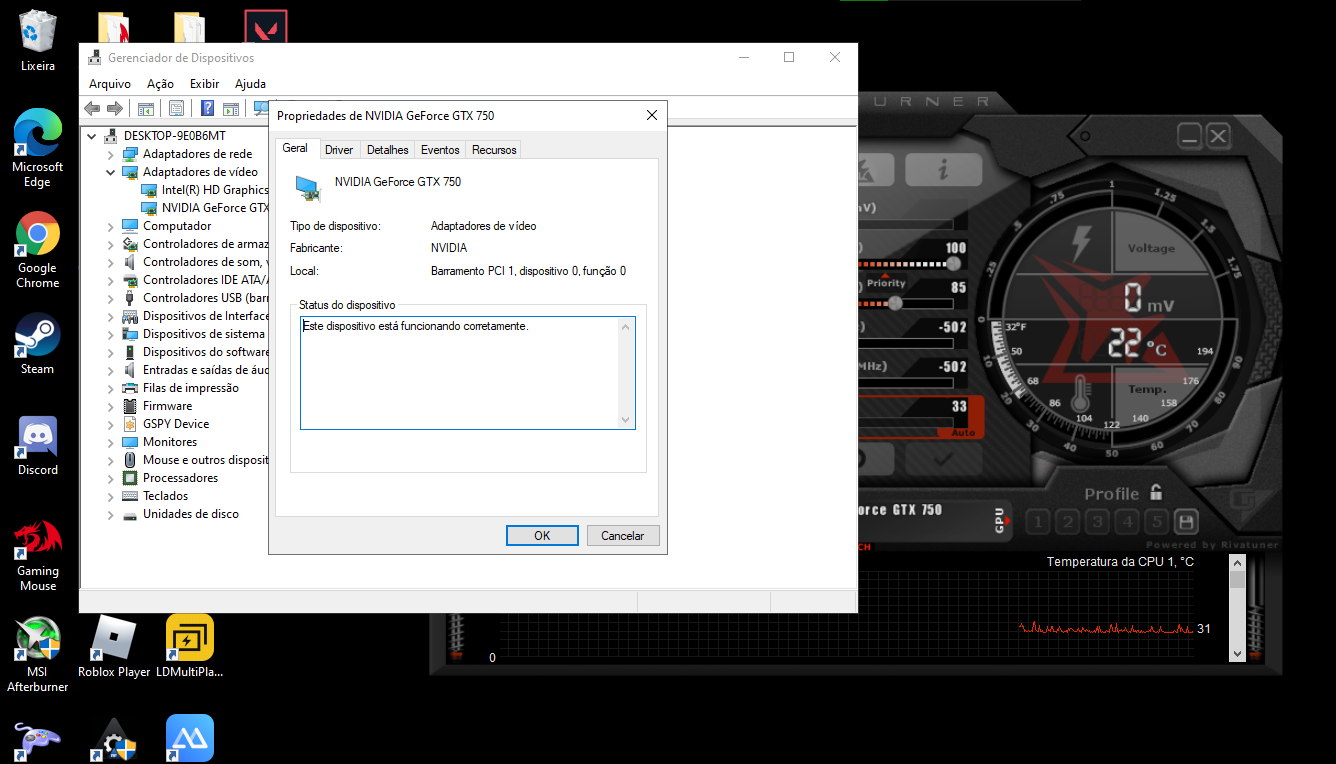The image size is (1336, 764).
Task: Collapse Adaptadores de vídeo
Action: tap(111, 172)
